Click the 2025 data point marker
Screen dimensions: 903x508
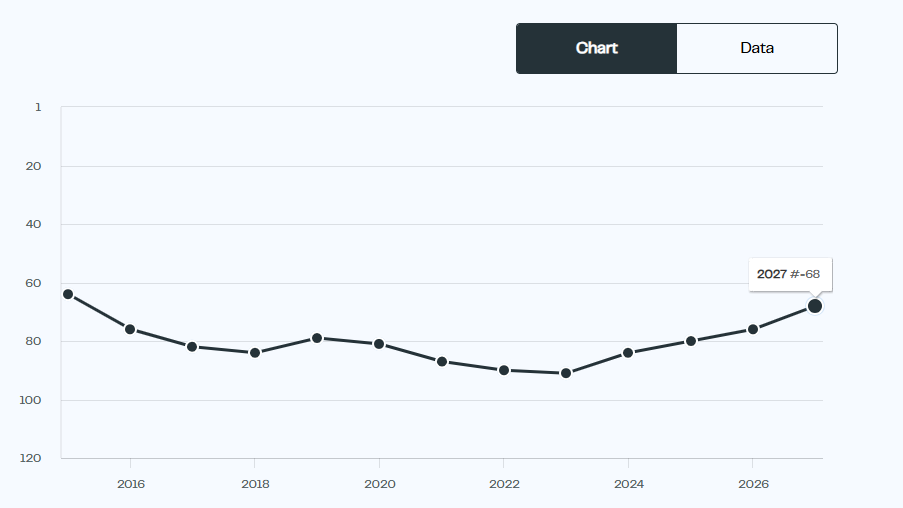tap(691, 341)
